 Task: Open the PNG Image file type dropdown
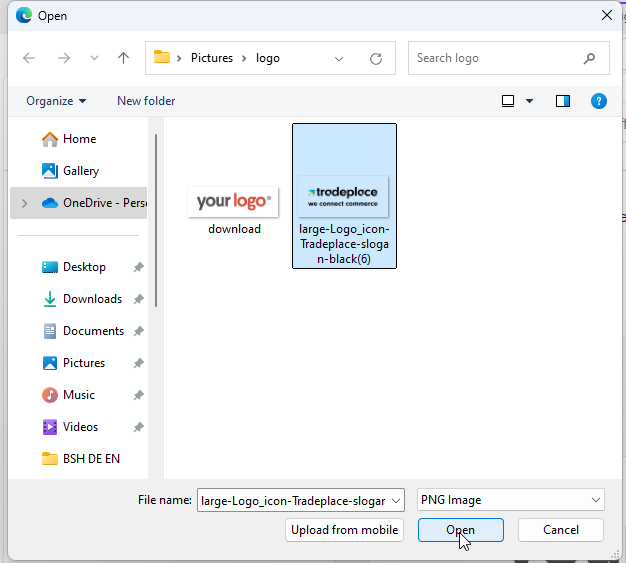click(x=511, y=500)
